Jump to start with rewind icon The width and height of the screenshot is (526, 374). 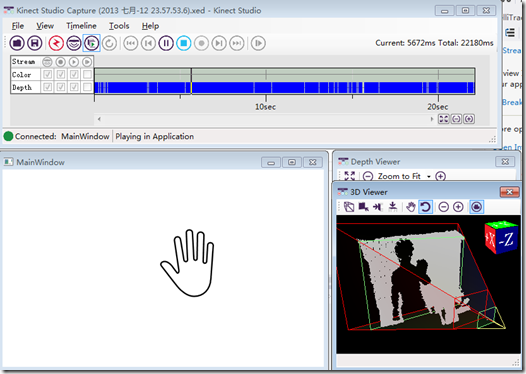[x=131, y=43]
